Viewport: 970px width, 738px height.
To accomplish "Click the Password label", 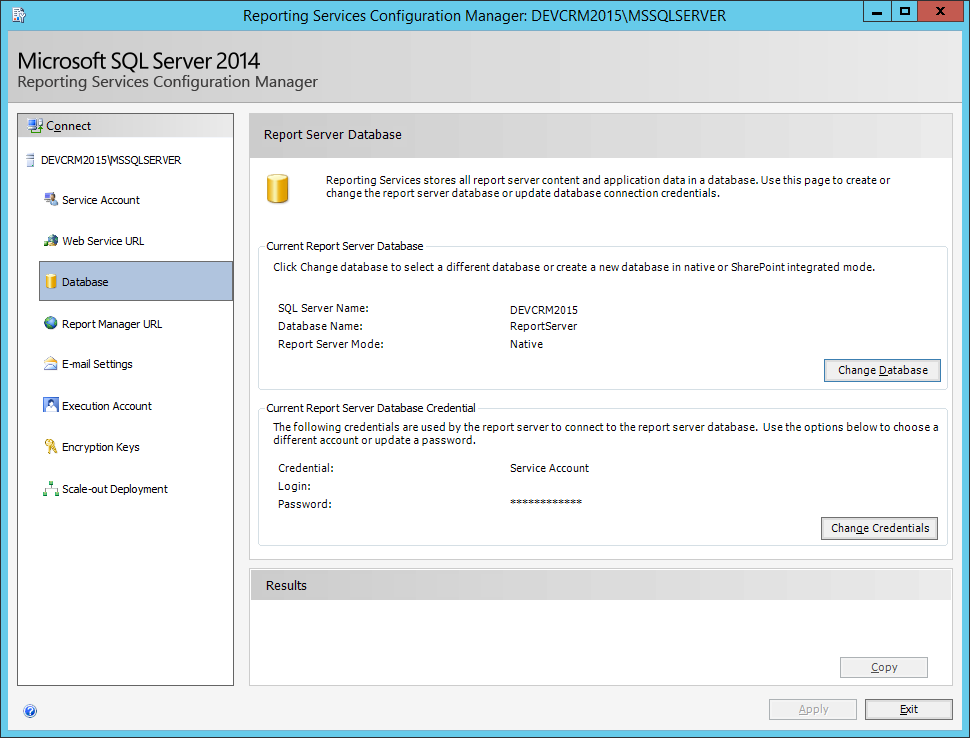I will 304,504.
